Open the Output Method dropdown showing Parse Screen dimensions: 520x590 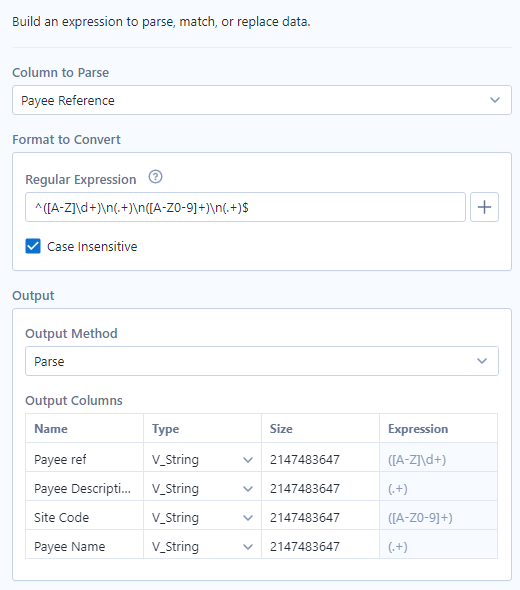click(262, 361)
